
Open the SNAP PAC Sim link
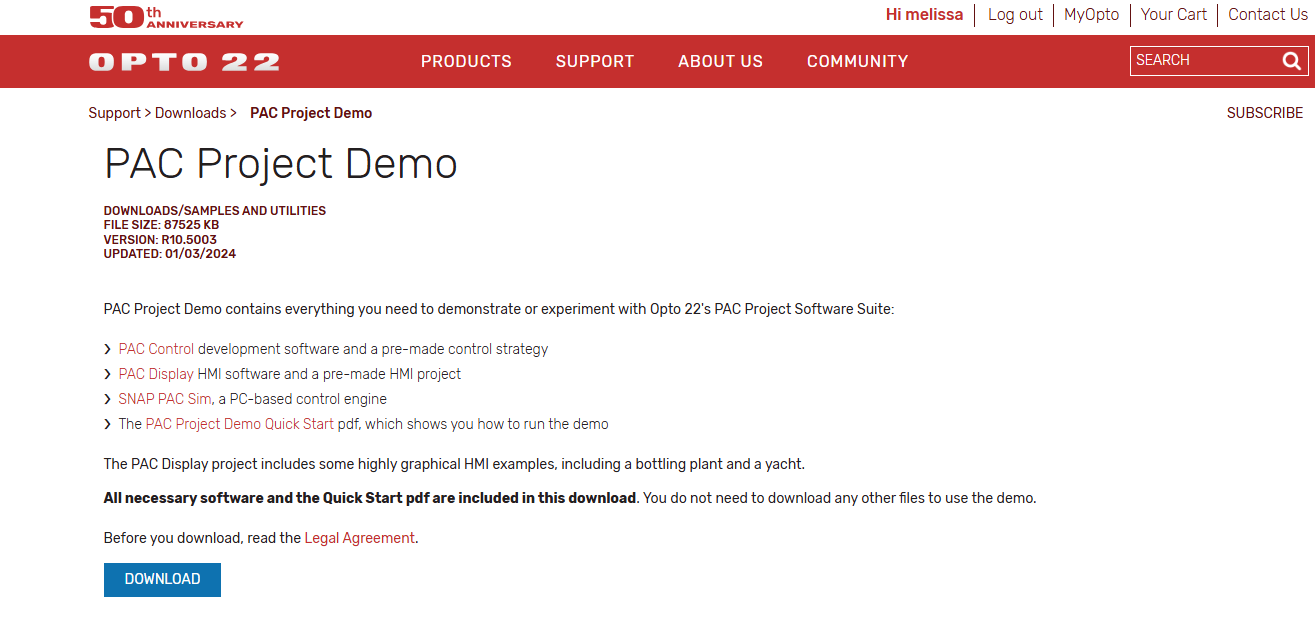pos(165,399)
